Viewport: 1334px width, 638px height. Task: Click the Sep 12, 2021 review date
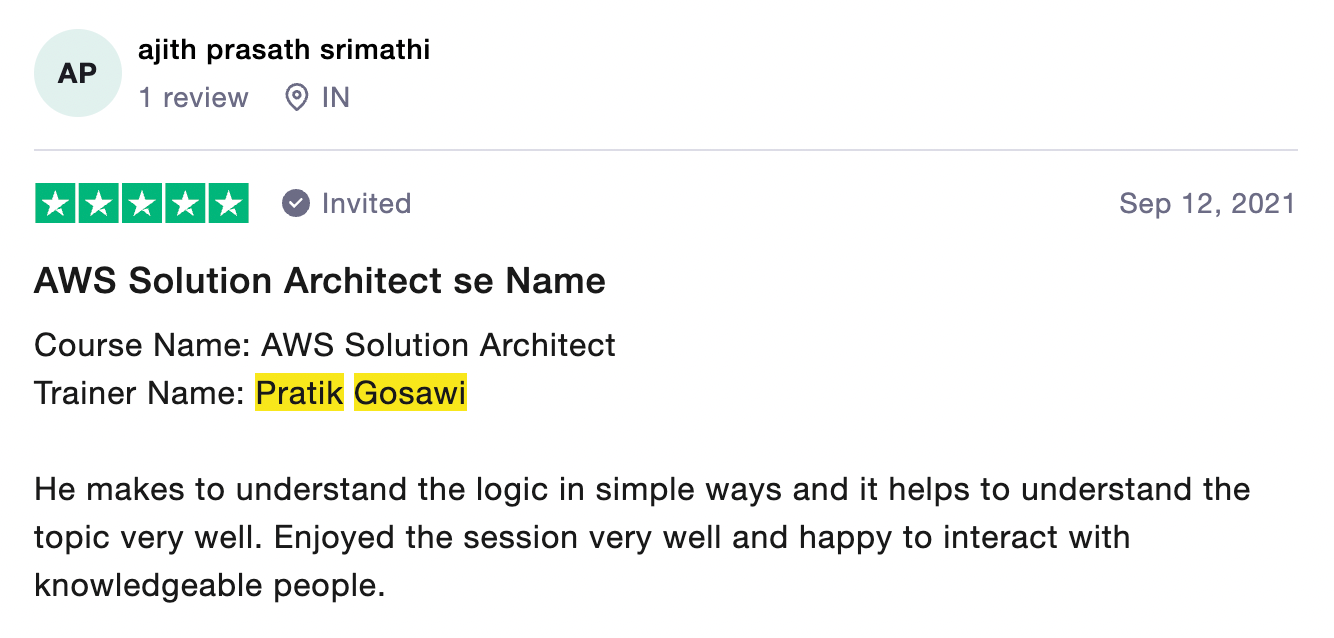point(1206,204)
